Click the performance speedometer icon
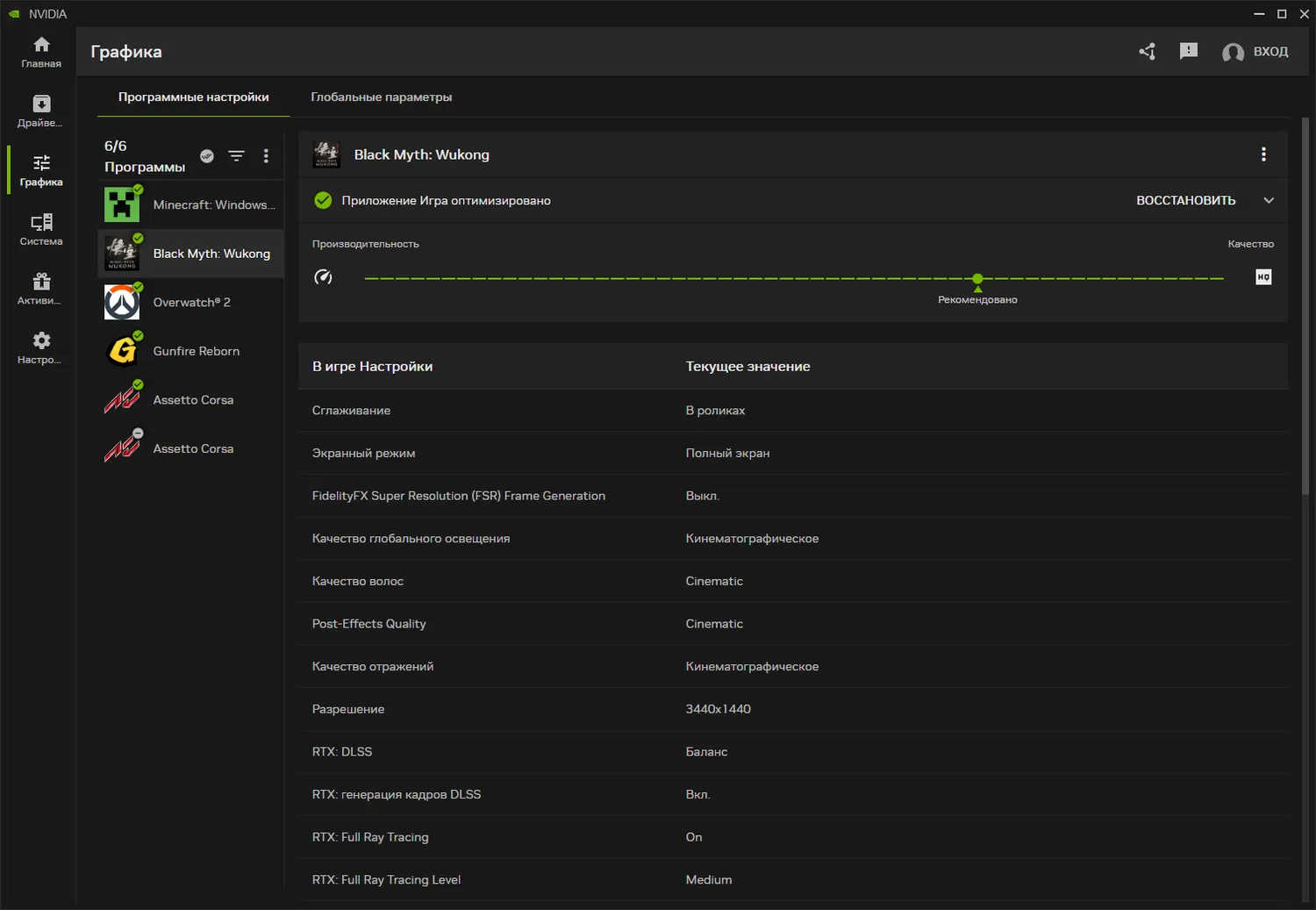The image size is (1316, 910). 323,277
